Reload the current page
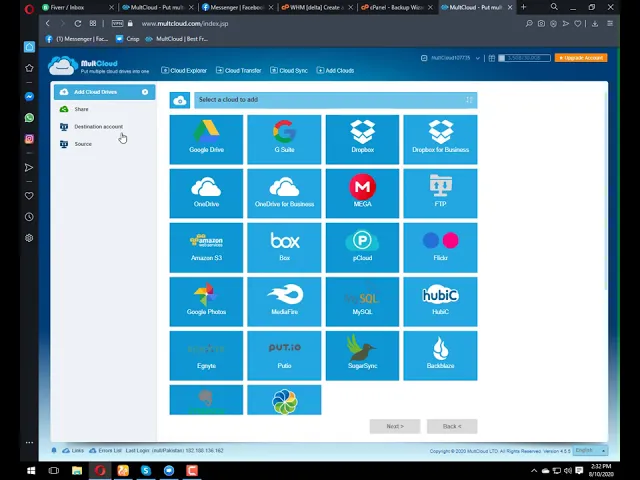The image size is (640, 480). click(x=78, y=24)
